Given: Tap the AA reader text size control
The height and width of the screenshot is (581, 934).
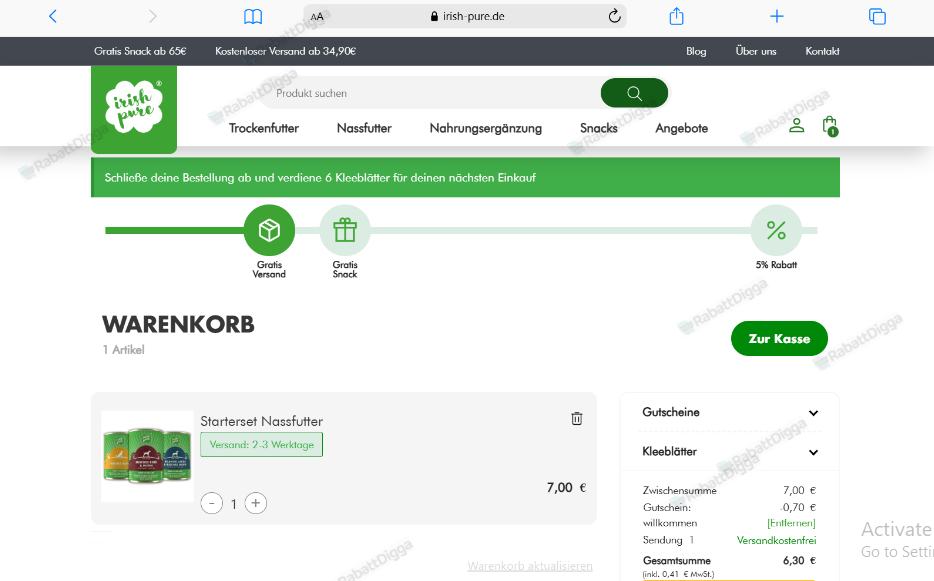Looking at the screenshot, I should click(317, 17).
